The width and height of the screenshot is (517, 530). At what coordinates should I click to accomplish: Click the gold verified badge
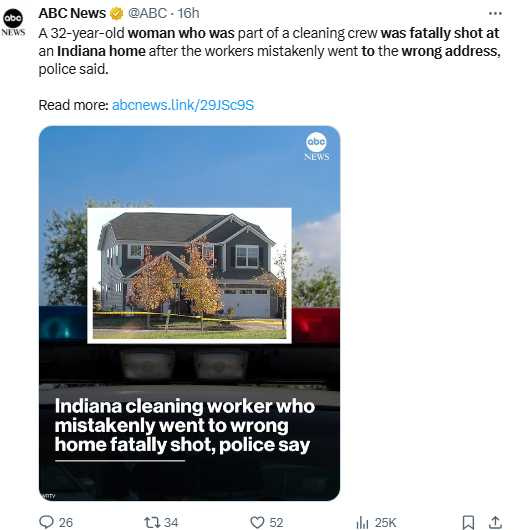[x=117, y=14]
